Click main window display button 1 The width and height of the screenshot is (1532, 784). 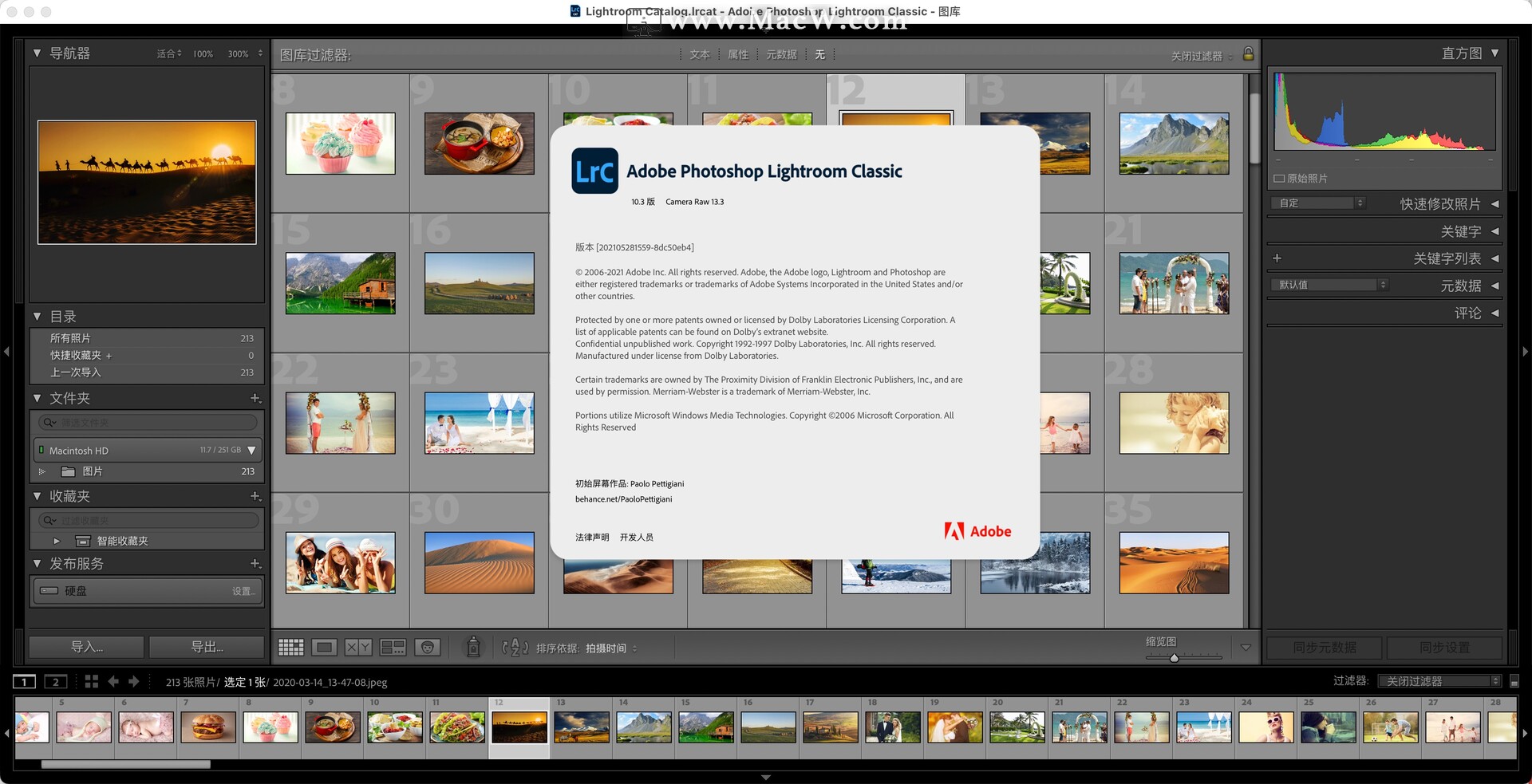(25, 682)
